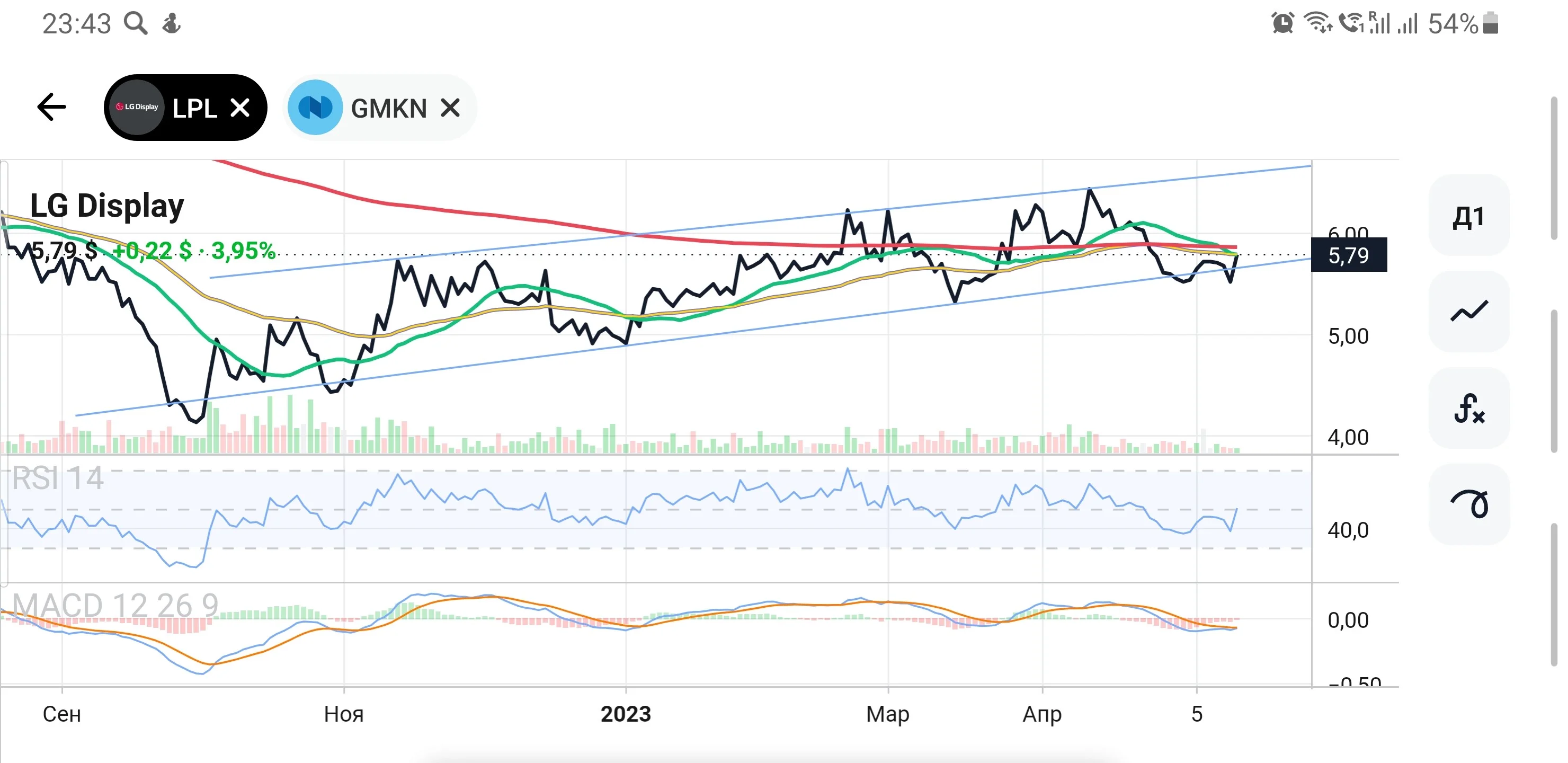Screen dimensions: 1568x763
Task: Open the GMKN company logo
Action: [x=315, y=108]
